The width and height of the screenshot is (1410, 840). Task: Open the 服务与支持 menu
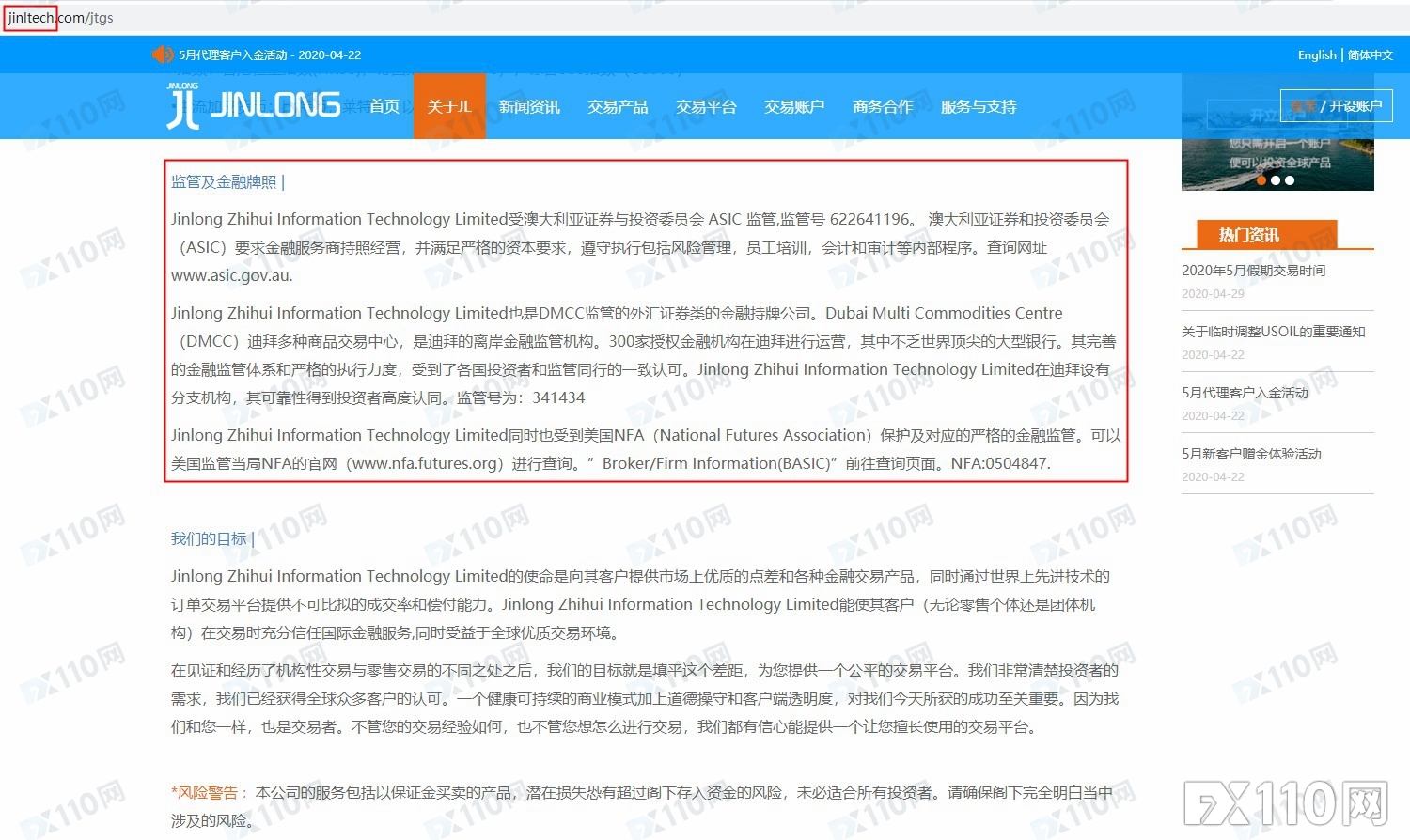(x=979, y=106)
